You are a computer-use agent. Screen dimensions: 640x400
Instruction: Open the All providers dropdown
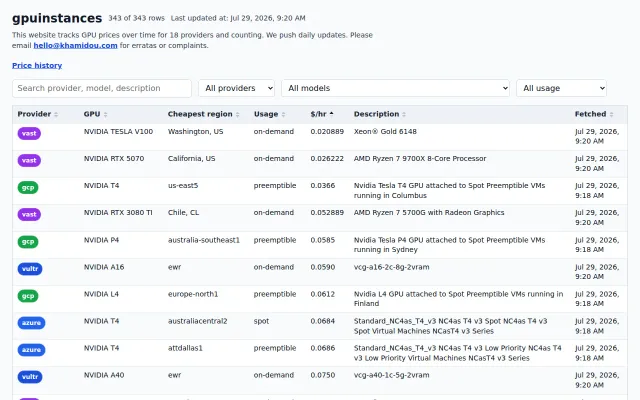[236, 88]
